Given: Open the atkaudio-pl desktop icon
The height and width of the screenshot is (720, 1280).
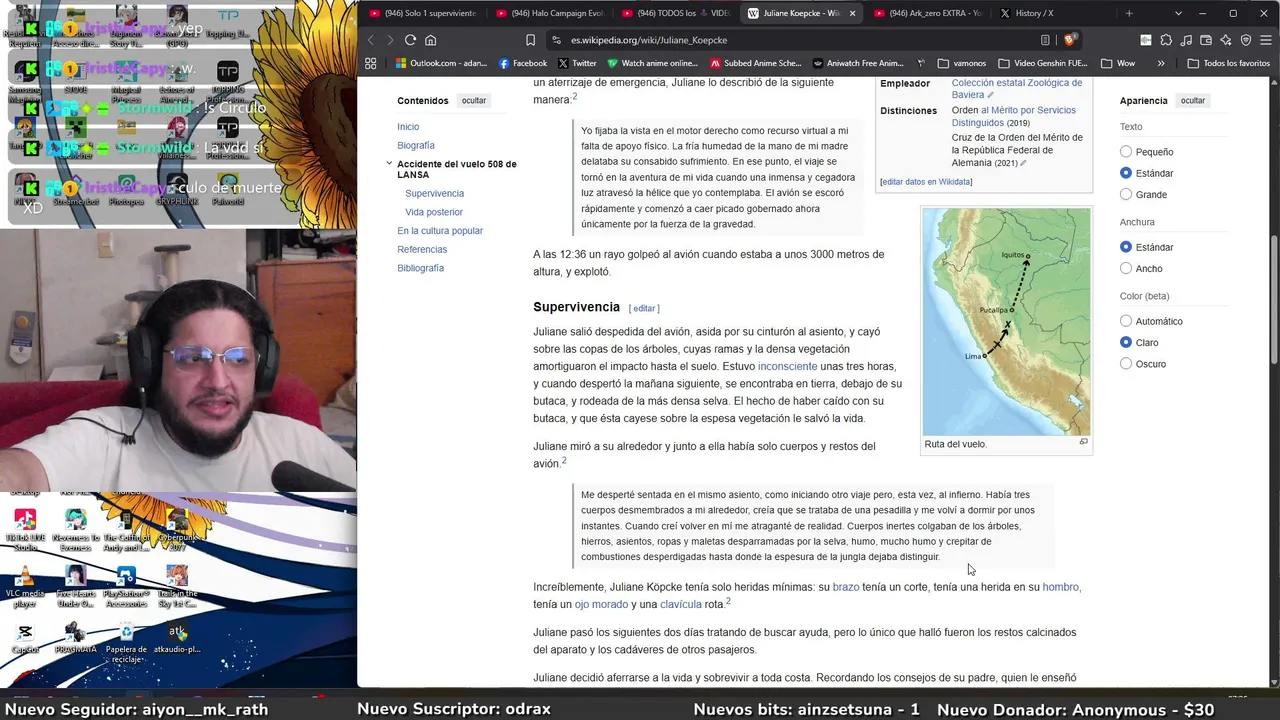Looking at the screenshot, I should pyautogui.click(x=177, y=638).
